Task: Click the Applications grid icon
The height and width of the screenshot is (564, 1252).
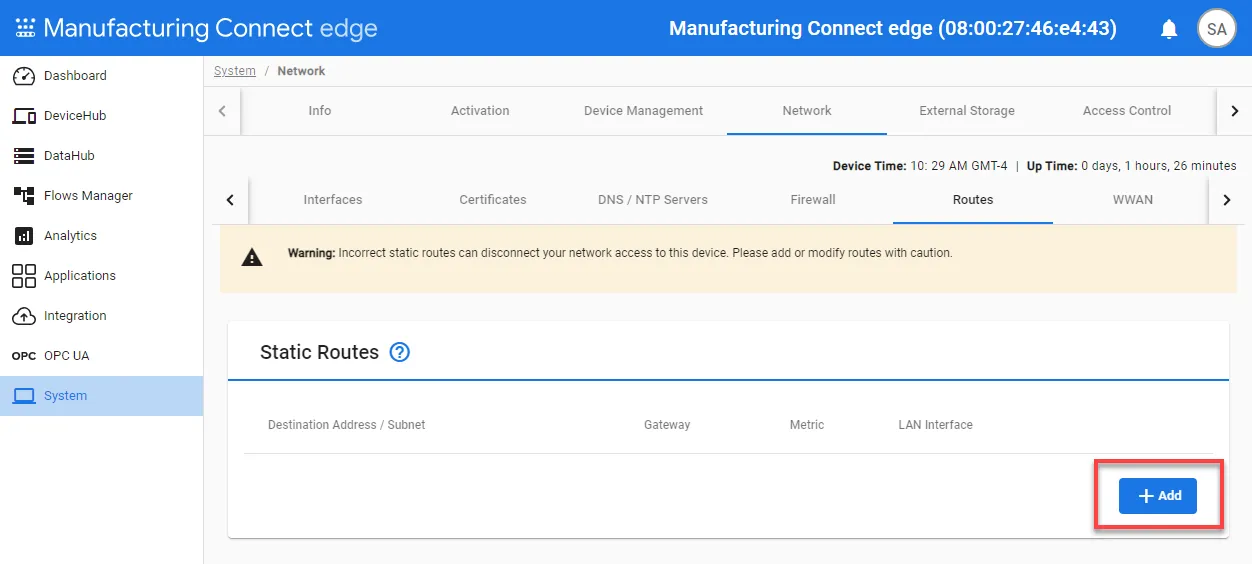Action: tap(24, 276)
